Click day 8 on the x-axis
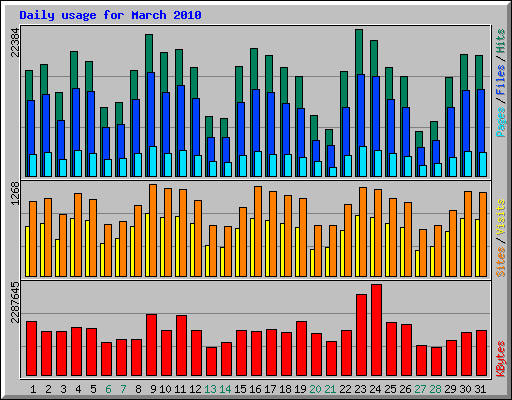The image size is (512, 400). coord(138,389)
